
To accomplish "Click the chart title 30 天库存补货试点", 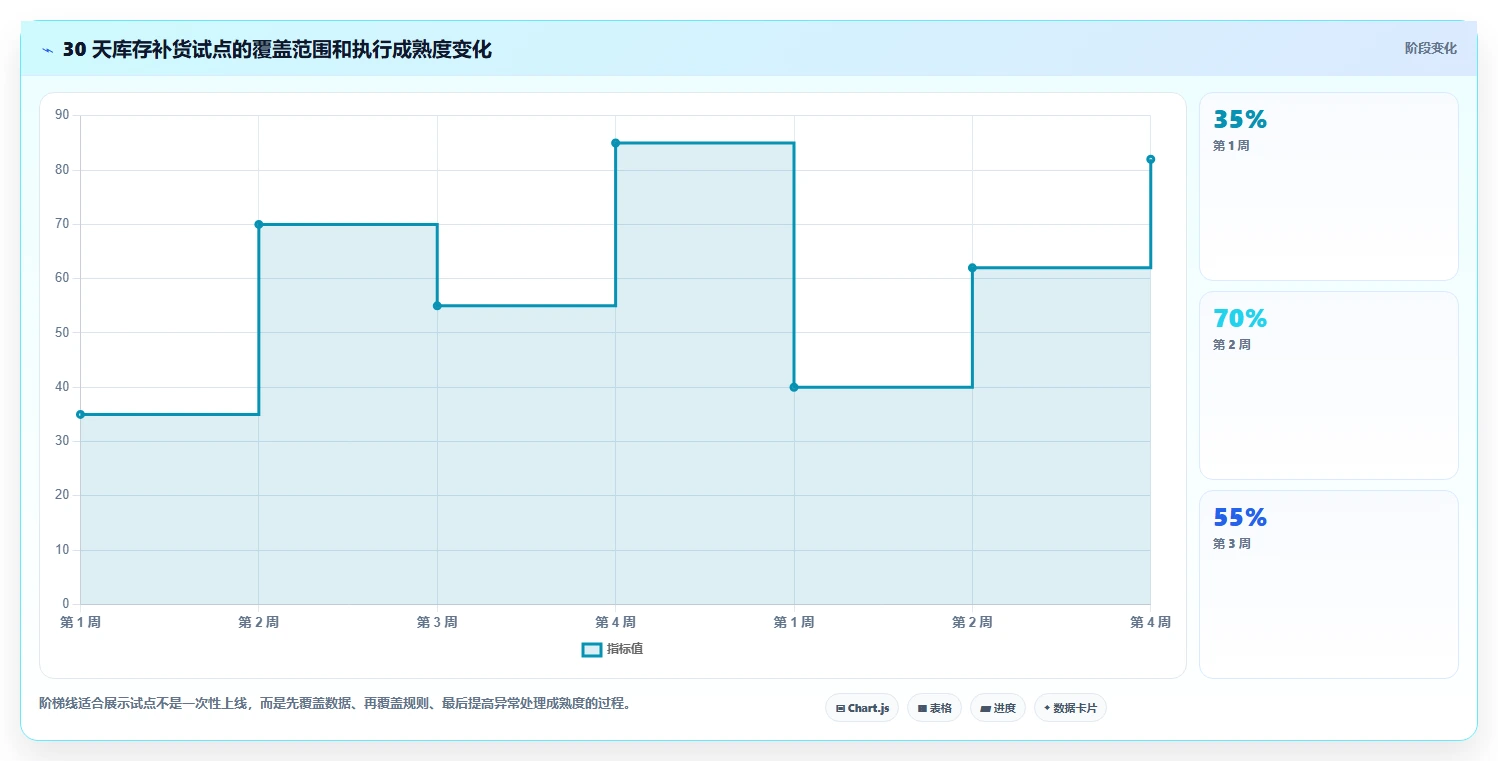I will (277, 50).
